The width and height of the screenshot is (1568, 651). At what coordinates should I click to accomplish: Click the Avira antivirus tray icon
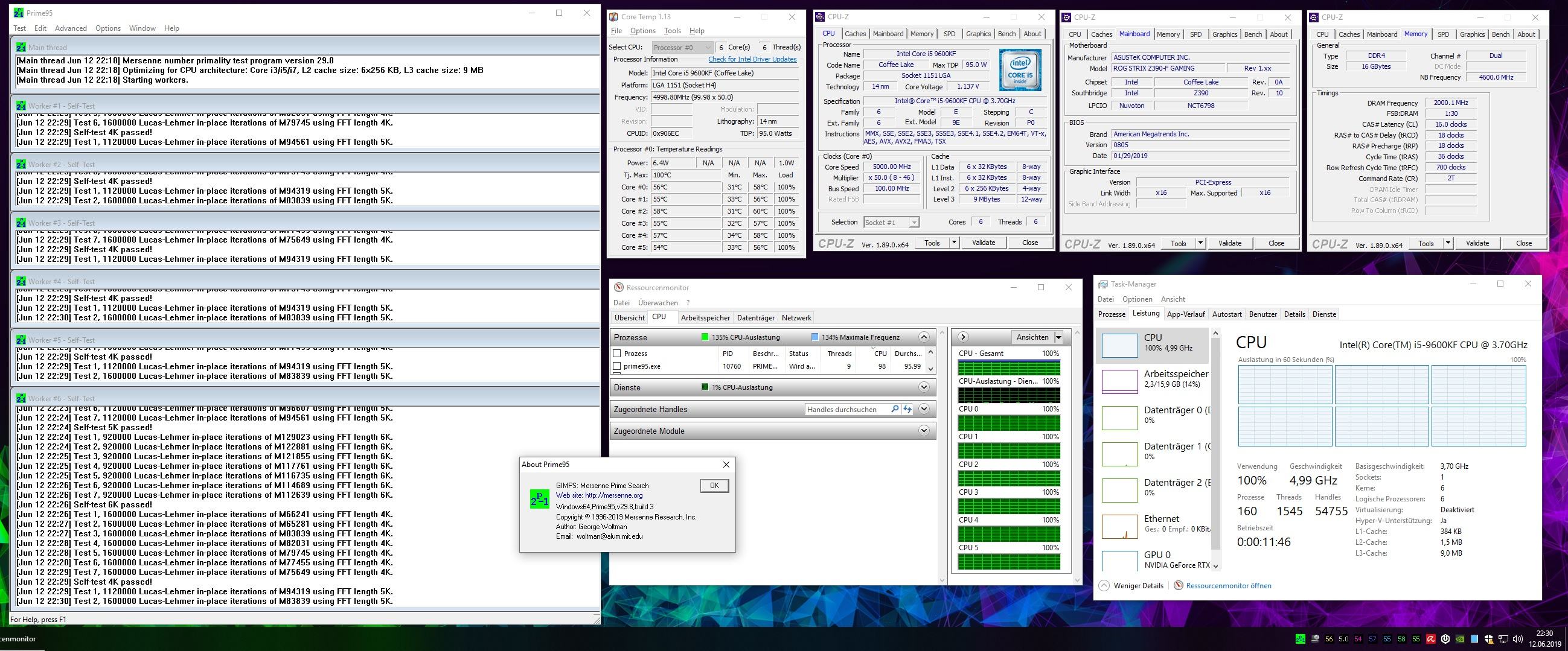pyautogui.click(x=1430, y=639)
